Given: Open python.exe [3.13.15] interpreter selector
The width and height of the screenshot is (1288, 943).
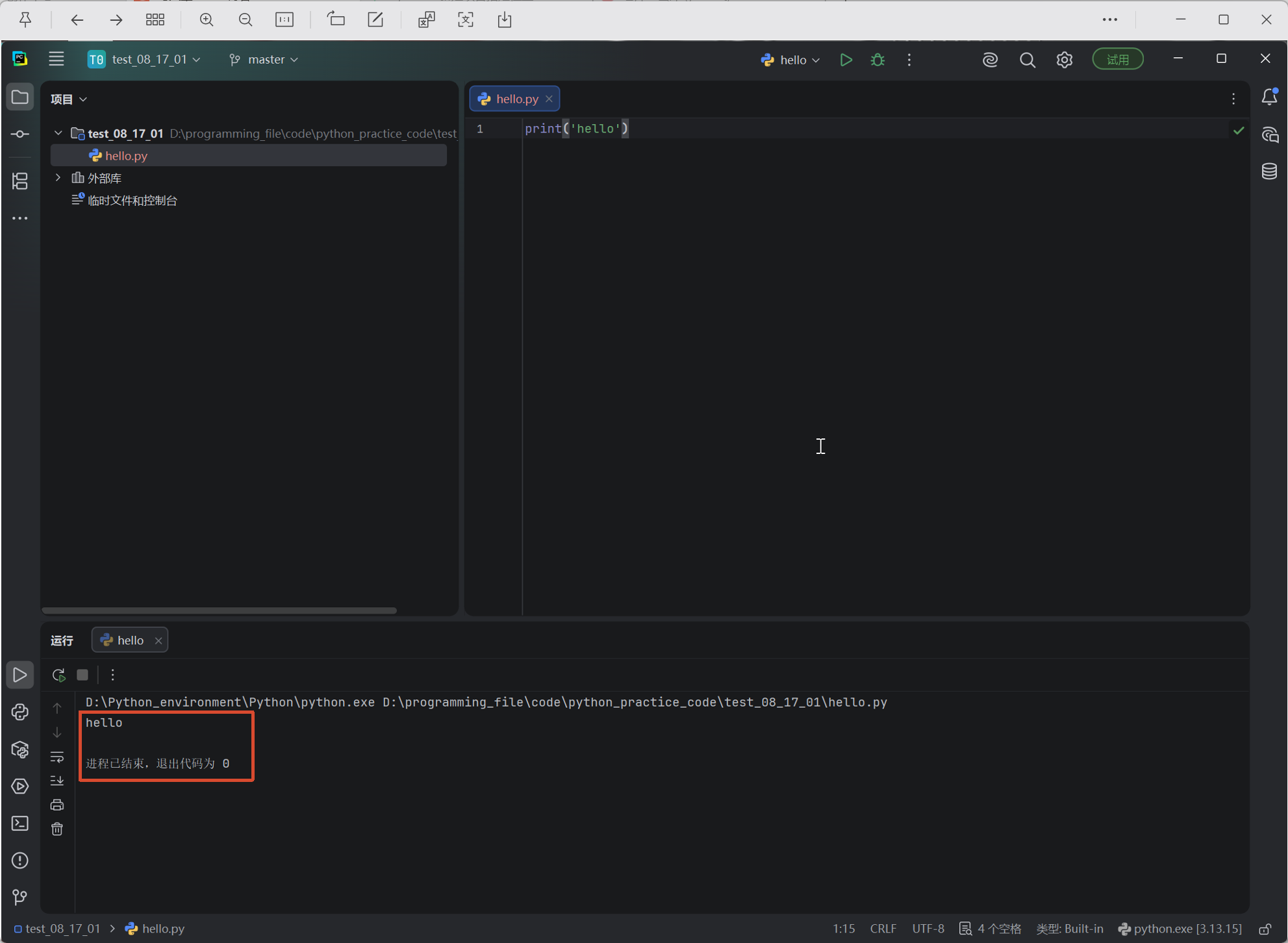Looking at the screenshot, I should (x=1180, y=929).
